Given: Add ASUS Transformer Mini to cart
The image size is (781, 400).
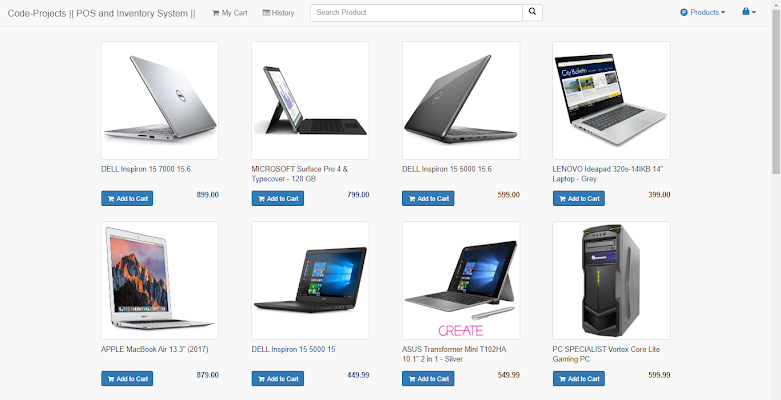Looking at the screenshot, I should (x=428, y=379).
